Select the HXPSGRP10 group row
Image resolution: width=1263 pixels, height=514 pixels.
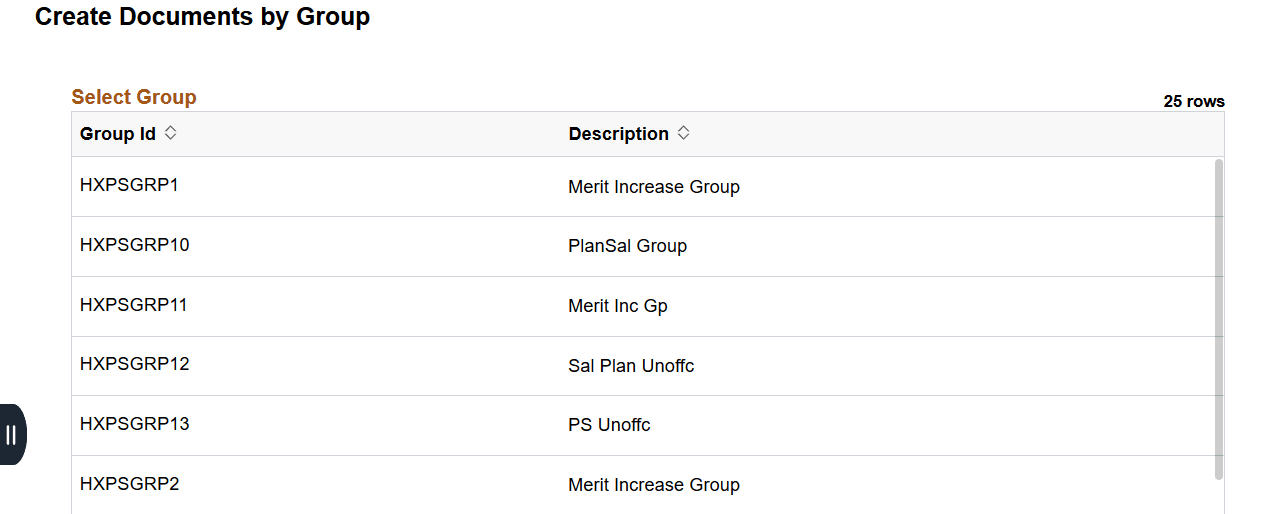tap(134, 245)
